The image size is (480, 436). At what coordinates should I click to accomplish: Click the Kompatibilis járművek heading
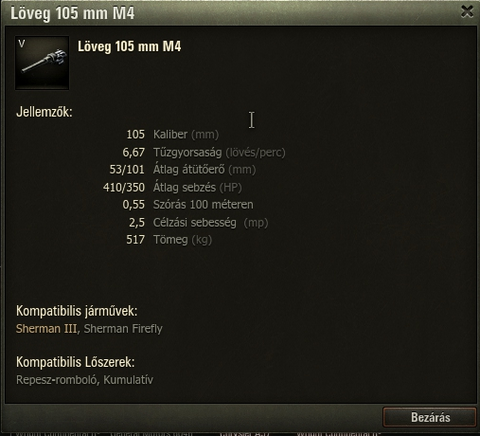coord(77,311)
